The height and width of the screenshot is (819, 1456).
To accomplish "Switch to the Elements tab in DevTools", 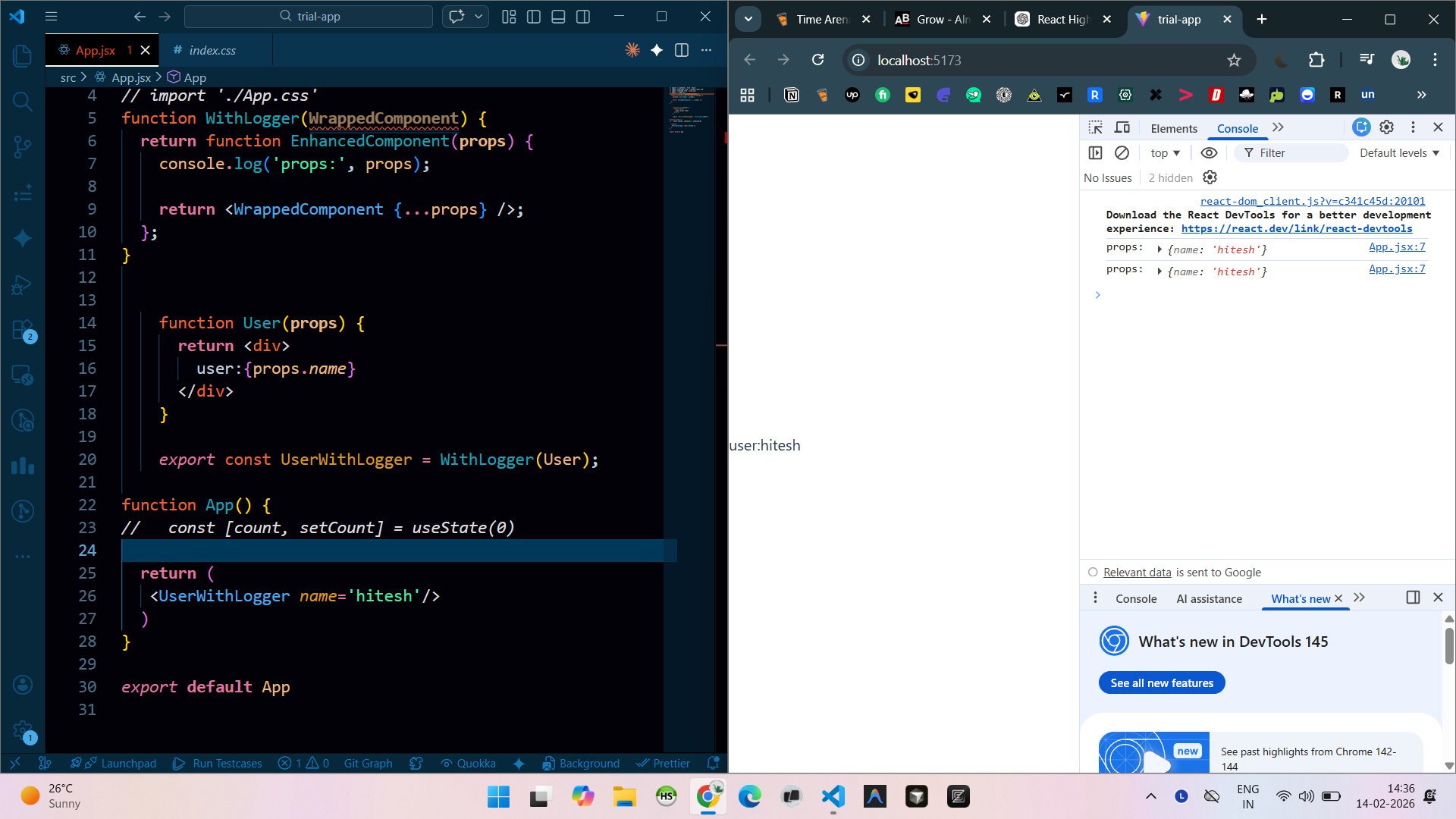I will (x=1173, y=128).
